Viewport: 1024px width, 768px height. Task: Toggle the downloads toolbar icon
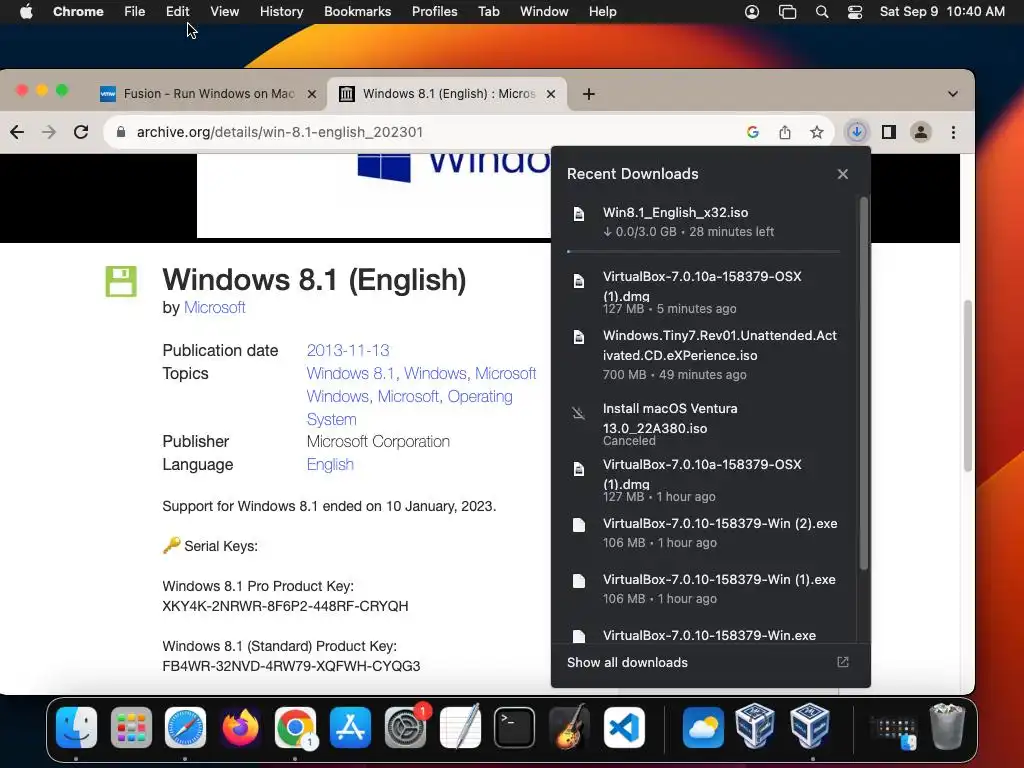tap(857, 133)
